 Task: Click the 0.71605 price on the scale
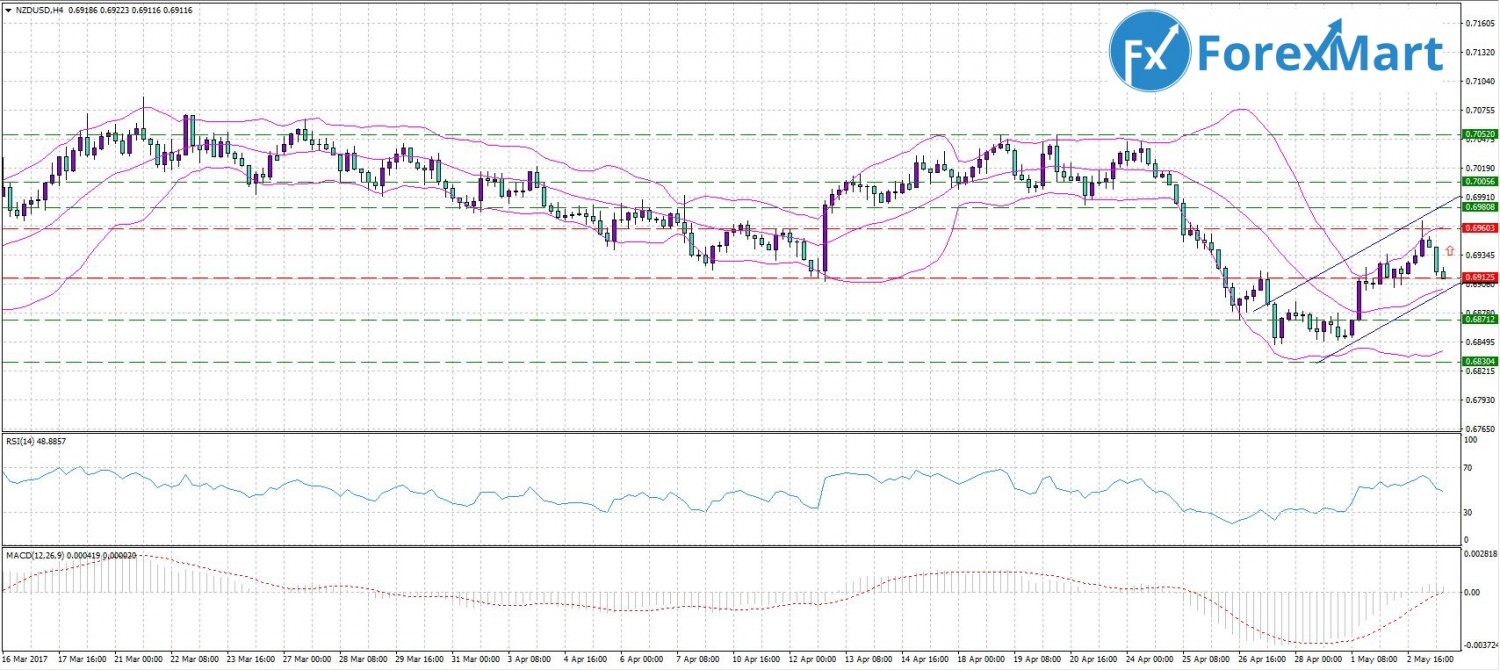coord(1478,22)
